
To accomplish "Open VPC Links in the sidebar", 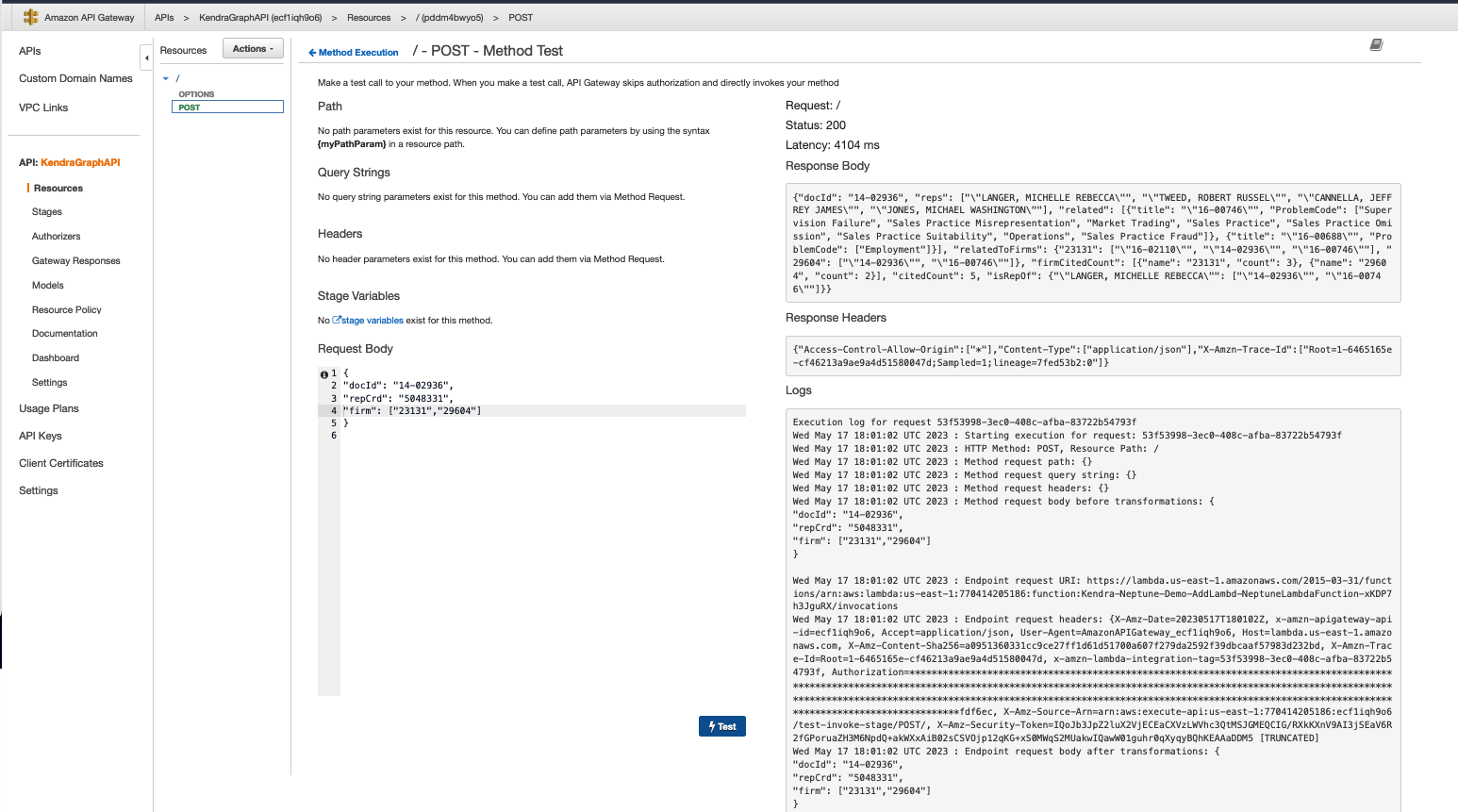I will (43, 108).
